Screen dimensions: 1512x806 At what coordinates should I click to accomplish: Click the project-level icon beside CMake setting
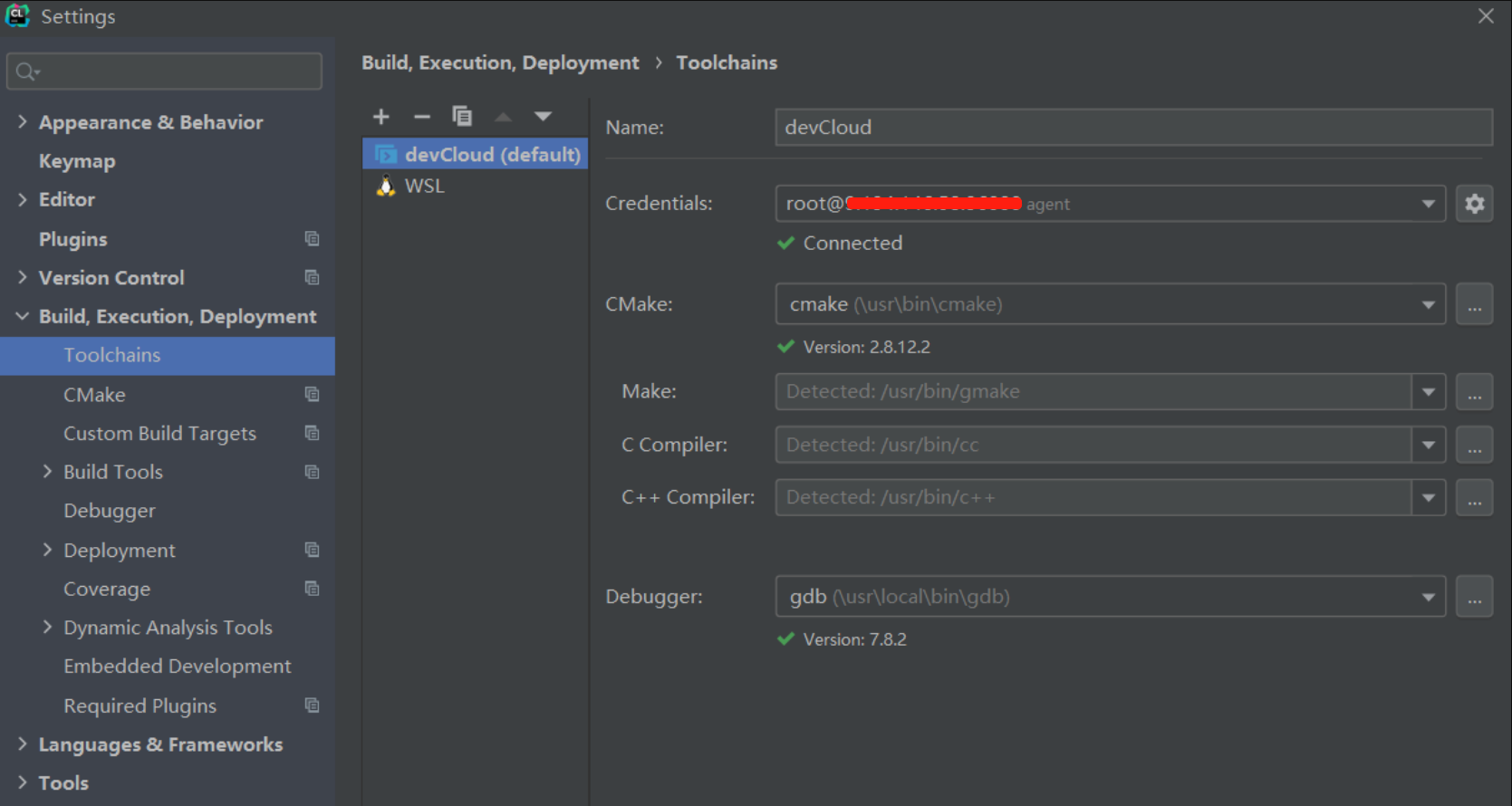tap(313, 394)
